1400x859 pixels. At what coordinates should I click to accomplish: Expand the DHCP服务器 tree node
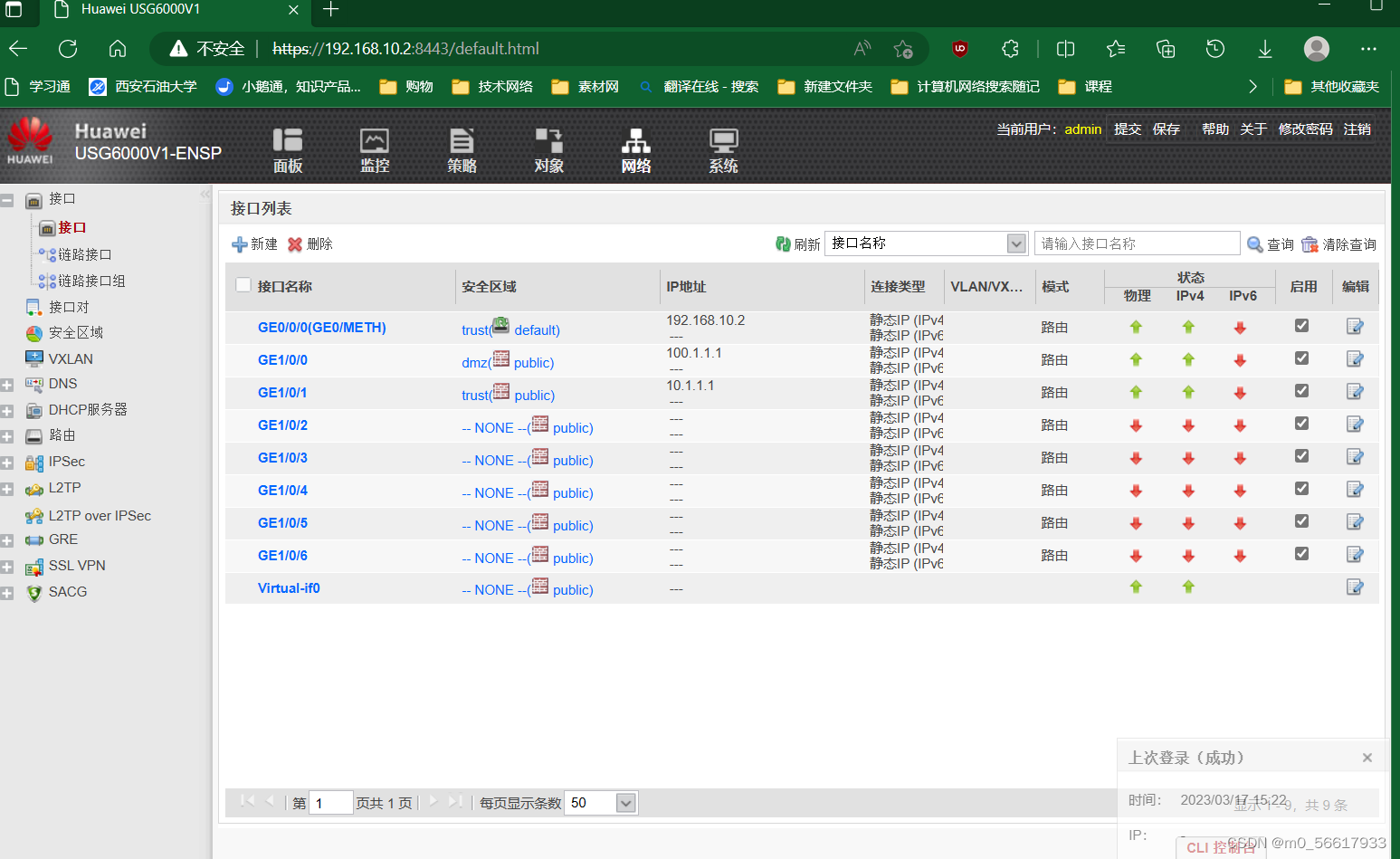(7, 411)
